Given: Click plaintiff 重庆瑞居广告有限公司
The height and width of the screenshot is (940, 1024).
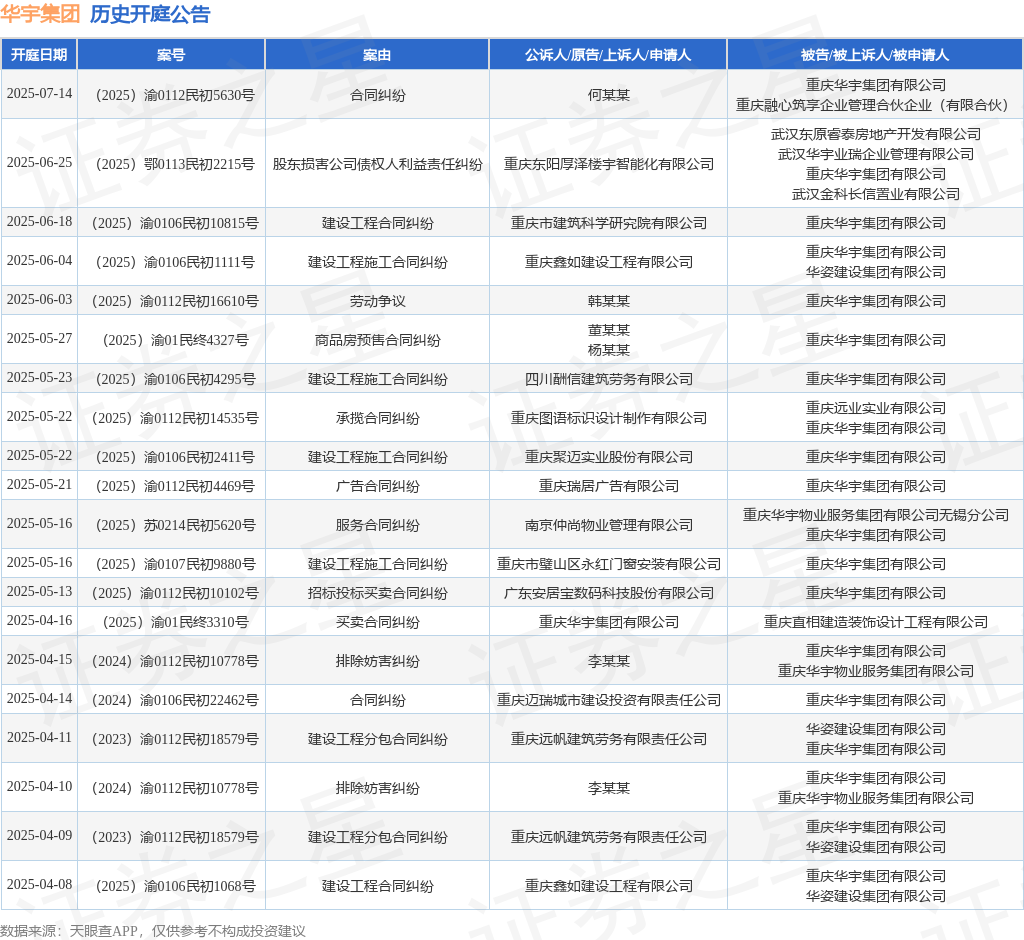Looking at the screenshot, I should 609,487.
